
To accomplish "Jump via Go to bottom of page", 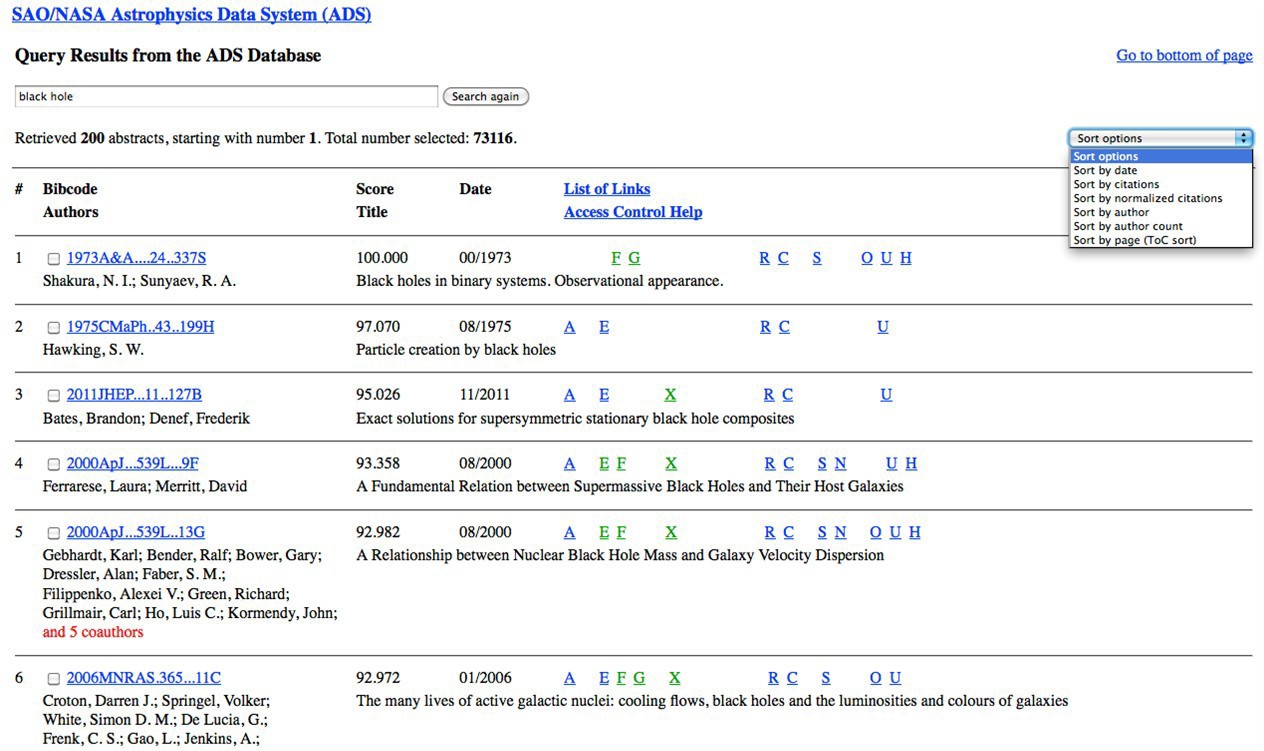I will pyautogui.click(x=1184, y=55).
